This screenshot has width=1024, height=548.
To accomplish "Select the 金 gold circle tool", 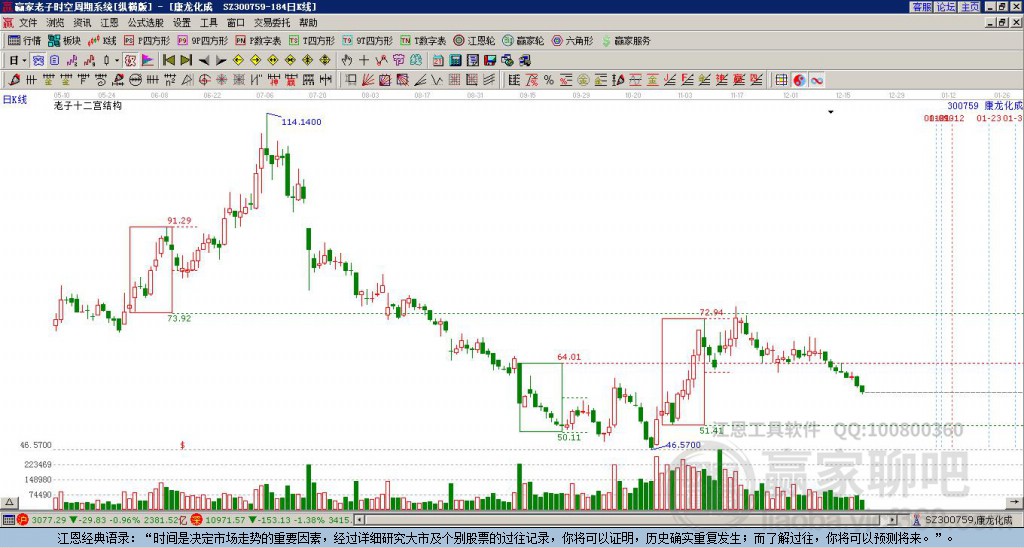I will (x=583, y=80).
